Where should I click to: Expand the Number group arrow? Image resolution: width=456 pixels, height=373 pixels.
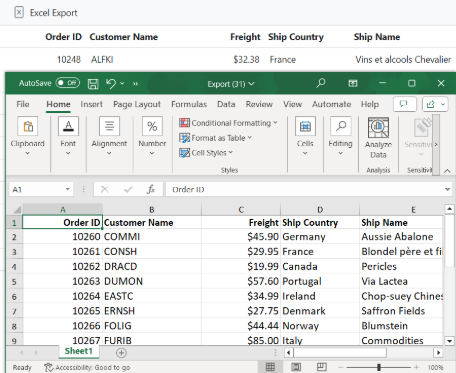pos(152,153)
